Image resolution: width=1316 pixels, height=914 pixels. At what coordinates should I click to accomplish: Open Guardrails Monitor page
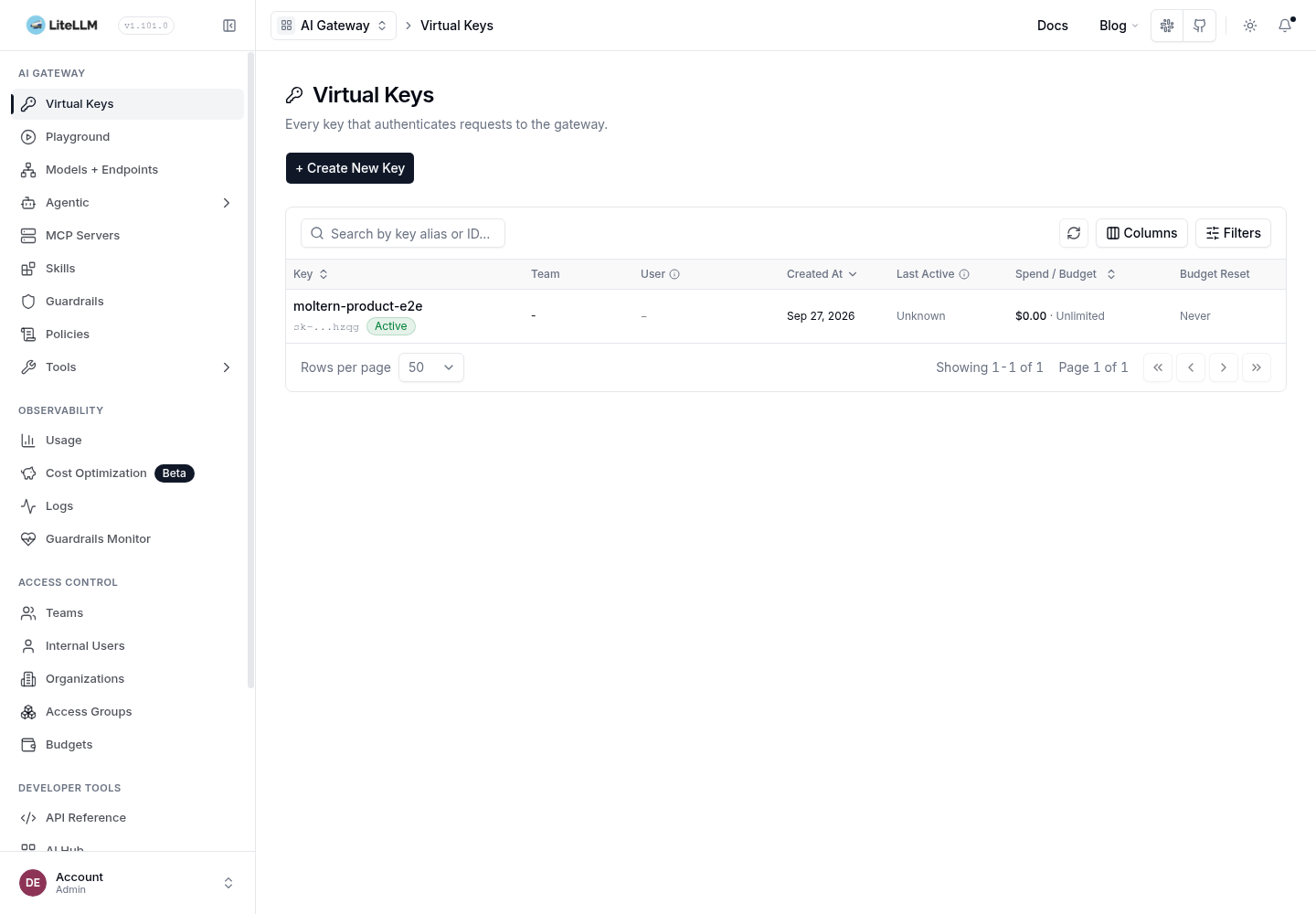pos(127,539)
